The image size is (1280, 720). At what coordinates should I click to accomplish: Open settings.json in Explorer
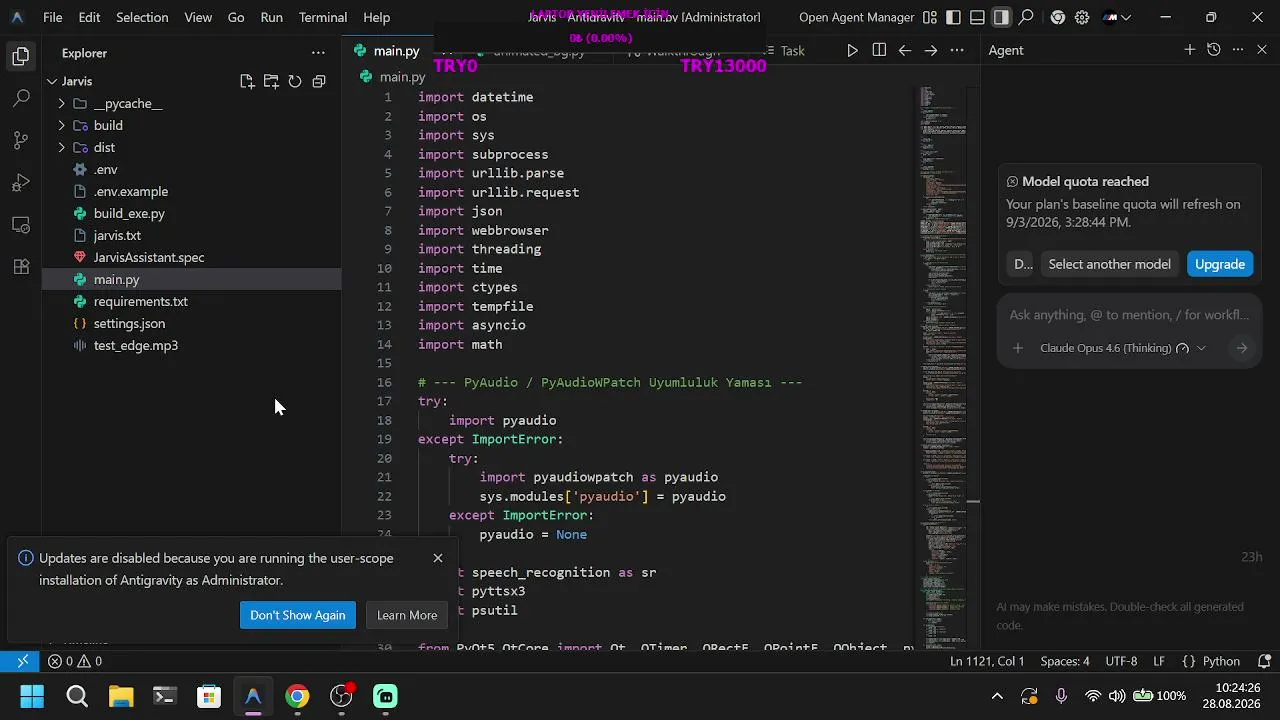pos(129,324)
